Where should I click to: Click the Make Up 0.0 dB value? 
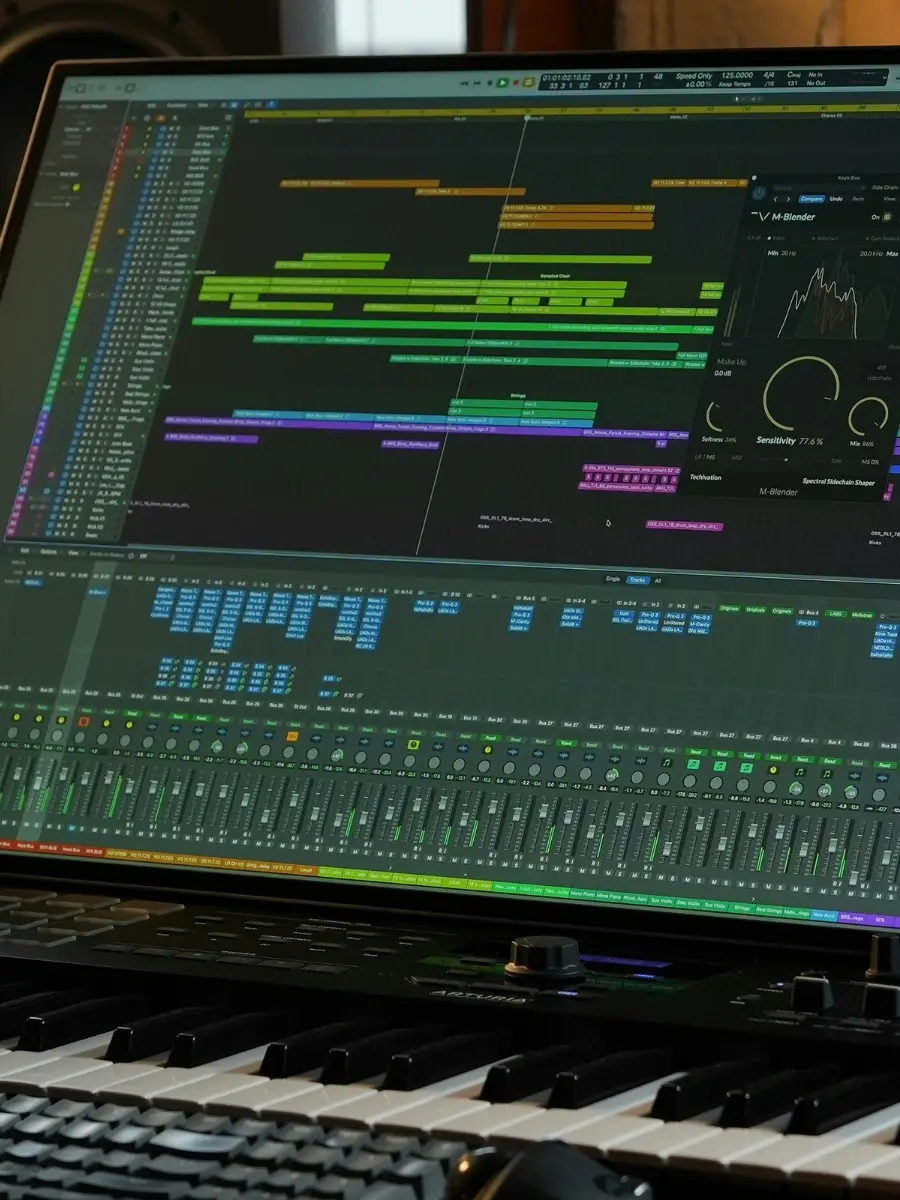click(723, 373)
